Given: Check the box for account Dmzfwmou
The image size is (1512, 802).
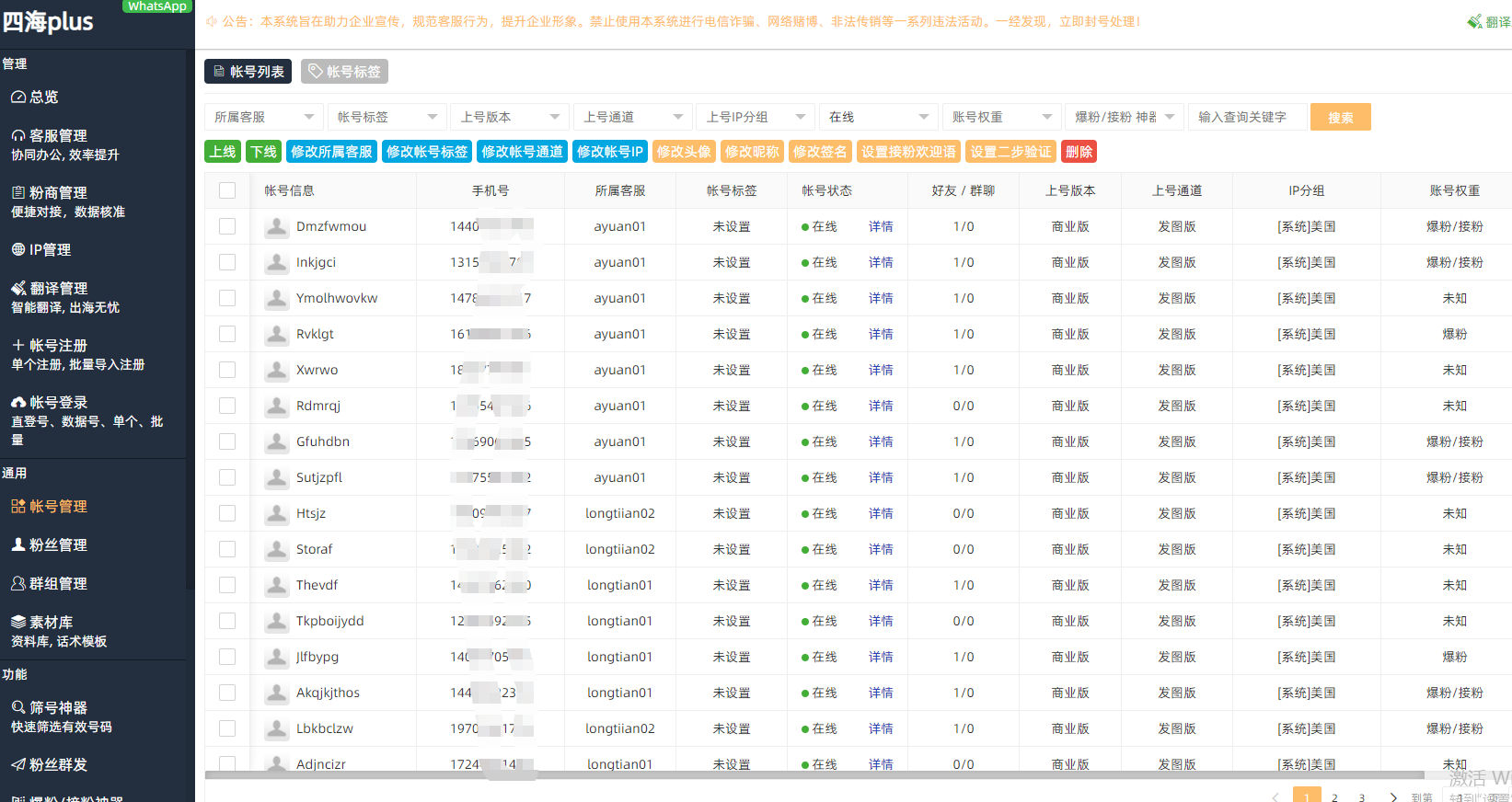Looking at the screenshot, I should pyautogui.click(x=227, y=226).
